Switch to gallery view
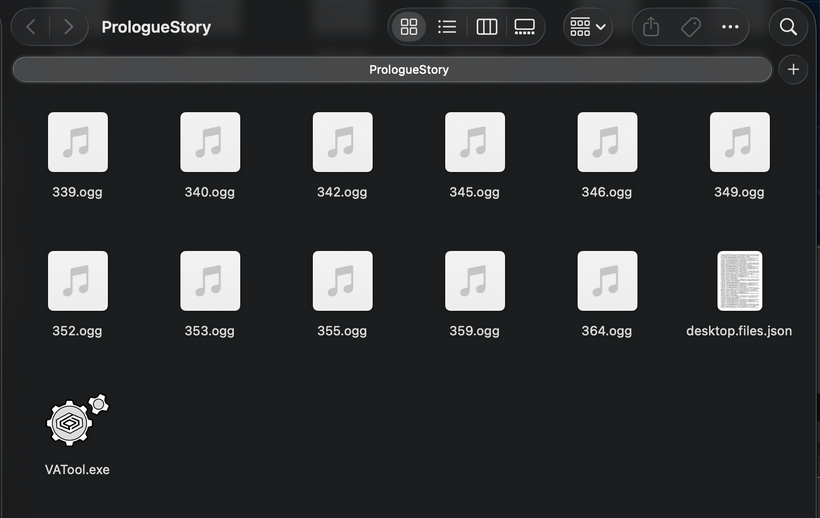This screenshot has height=518, width=820. coord(525,27)
